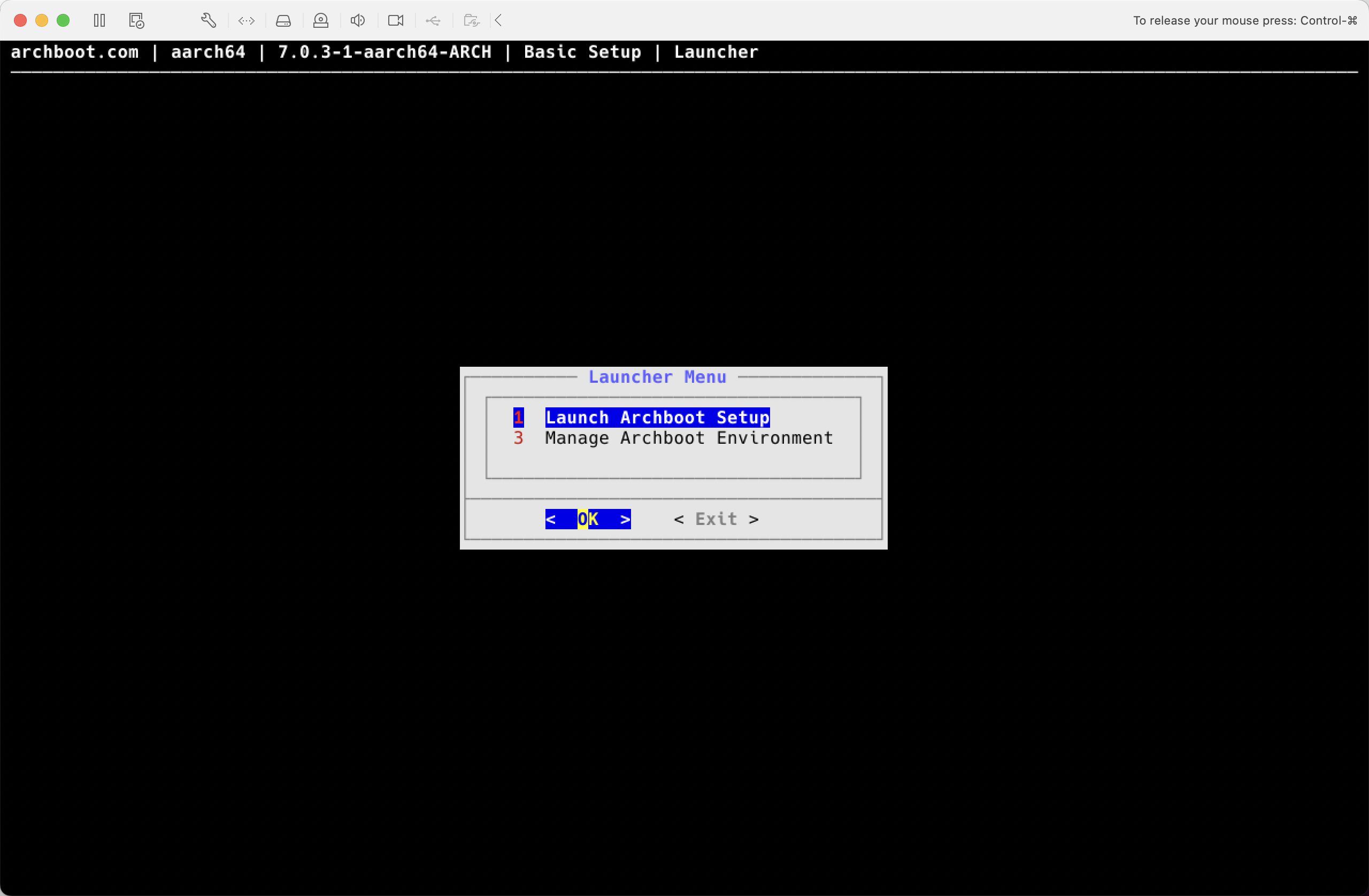Click the Basic Setup header text
Image resolution: width=1369 pixels, height=896 pixels.
pyautogui.click(x=582, y=52)
